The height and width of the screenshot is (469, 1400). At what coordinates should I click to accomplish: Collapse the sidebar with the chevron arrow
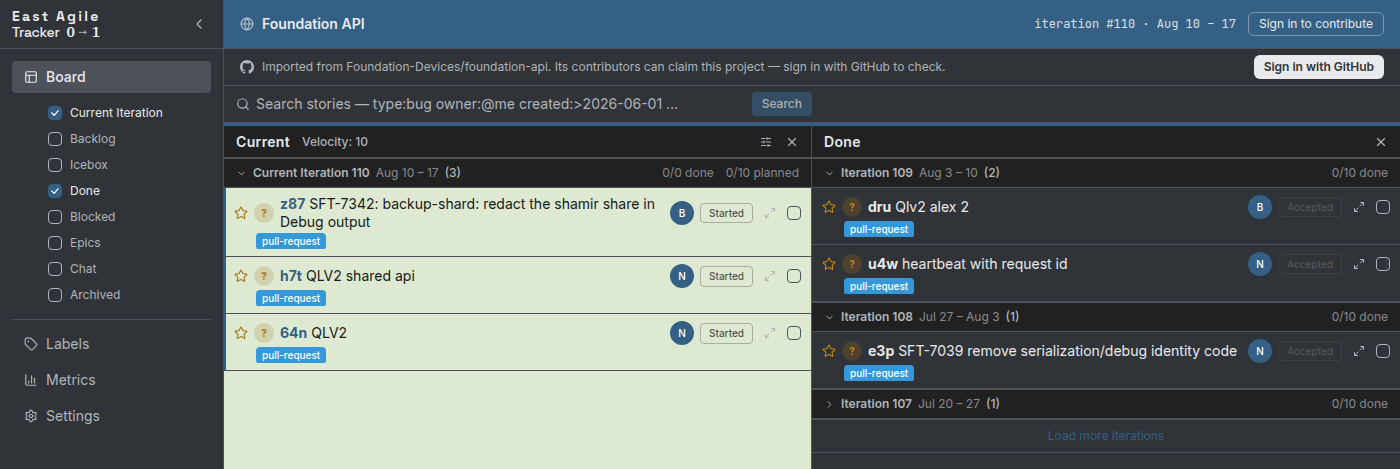198,24
